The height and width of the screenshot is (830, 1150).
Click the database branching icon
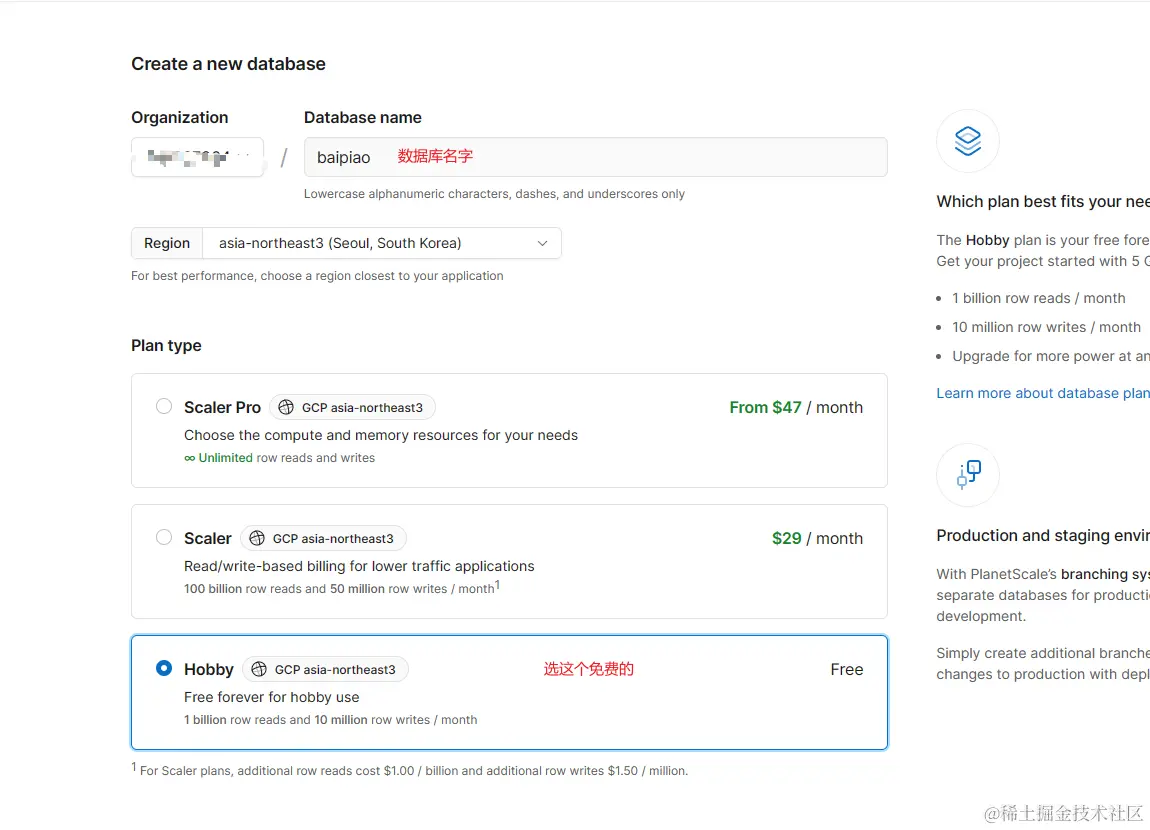click(968, 474)
